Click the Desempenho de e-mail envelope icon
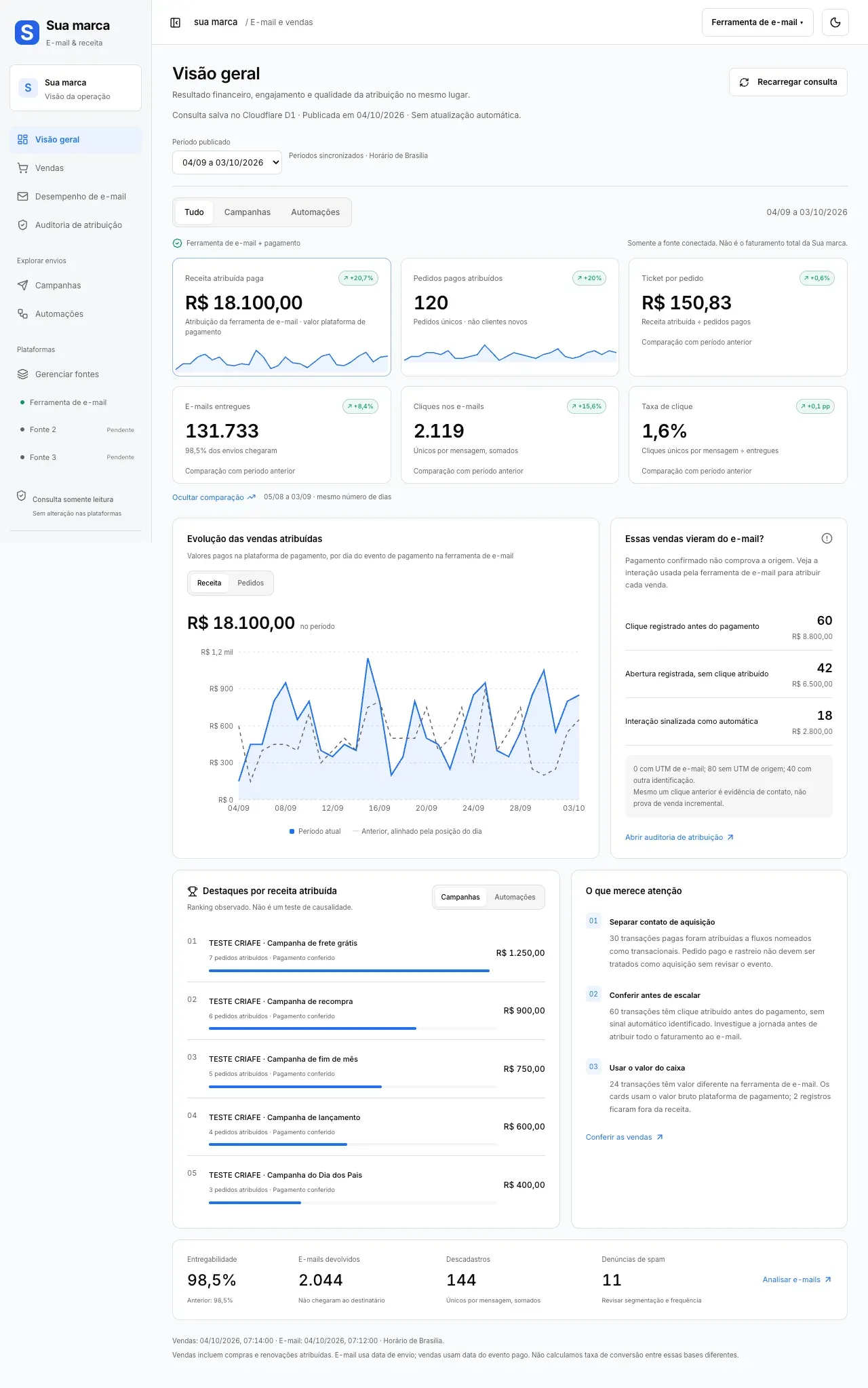This screenshot has height=1388, width=868. [x=22, y=197]
